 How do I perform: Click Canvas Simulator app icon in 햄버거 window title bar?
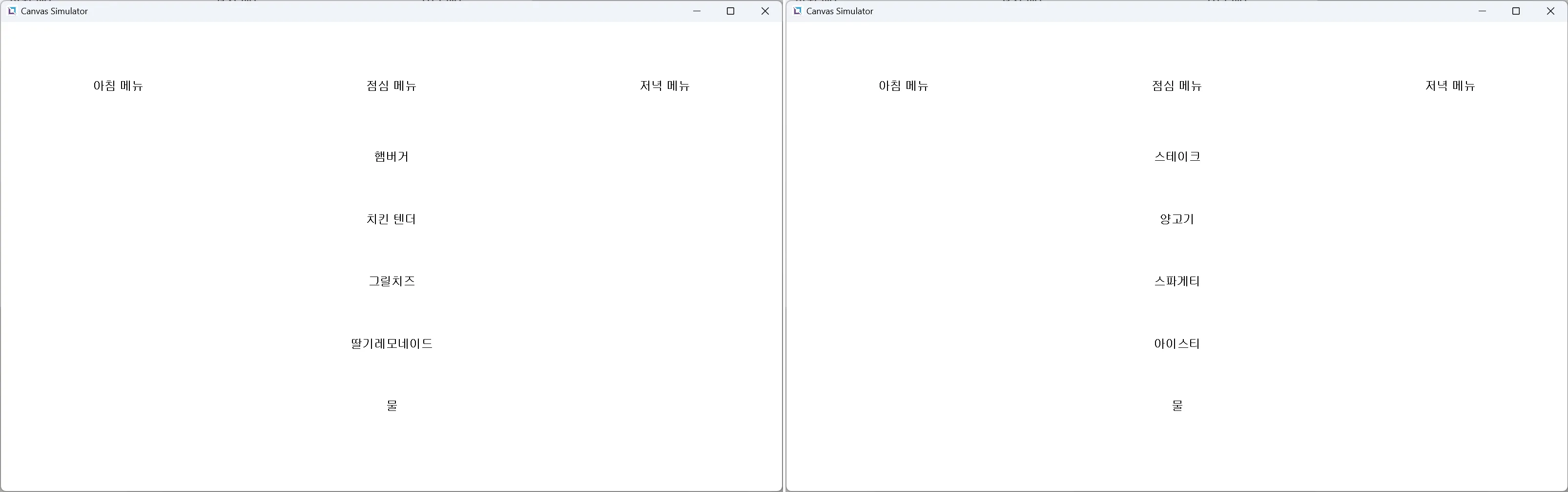pos(12,11)
